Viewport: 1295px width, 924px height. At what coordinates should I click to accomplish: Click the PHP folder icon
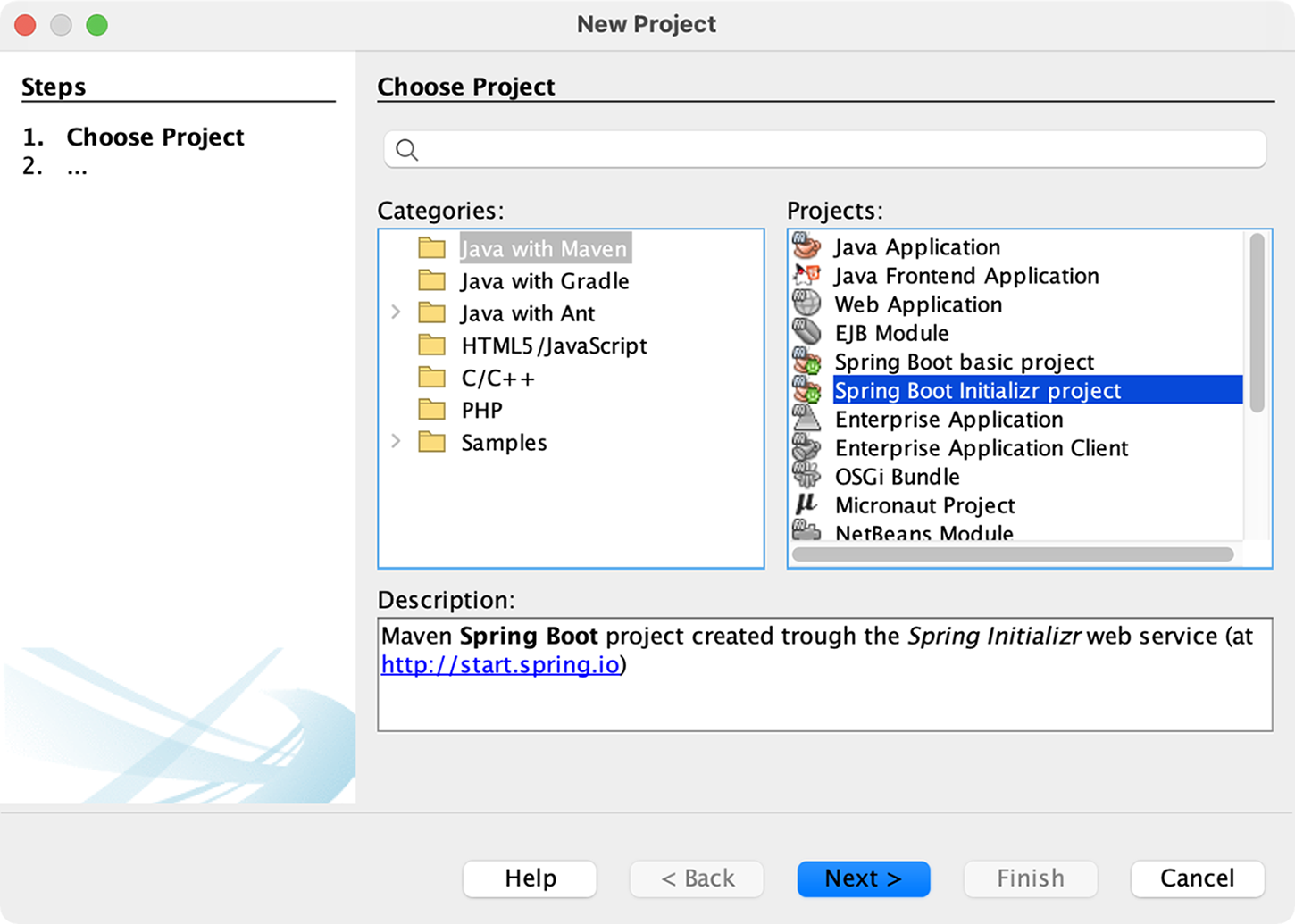point(432,409)
